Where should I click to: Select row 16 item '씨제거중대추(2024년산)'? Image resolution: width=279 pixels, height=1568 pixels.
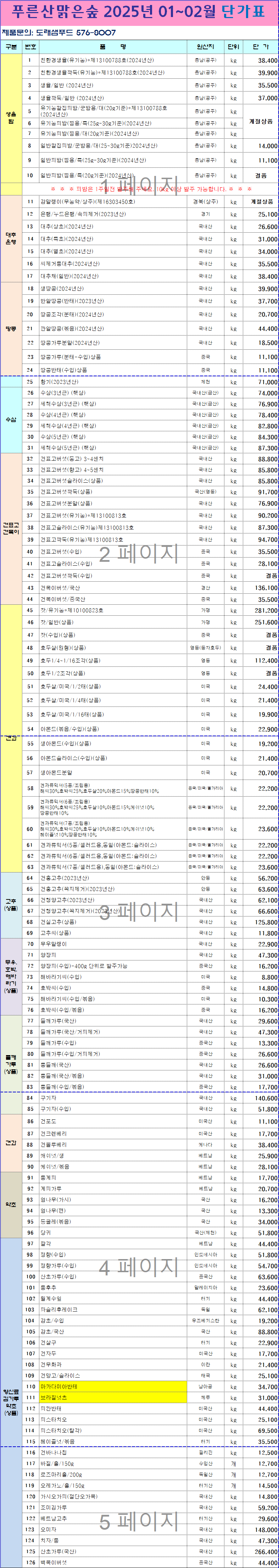click(70, 264)
